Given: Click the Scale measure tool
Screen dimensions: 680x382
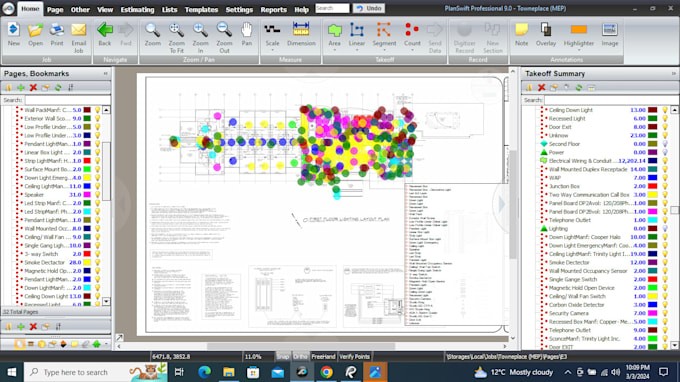Looking at the screenshot, I should click(x=272, y=34).
